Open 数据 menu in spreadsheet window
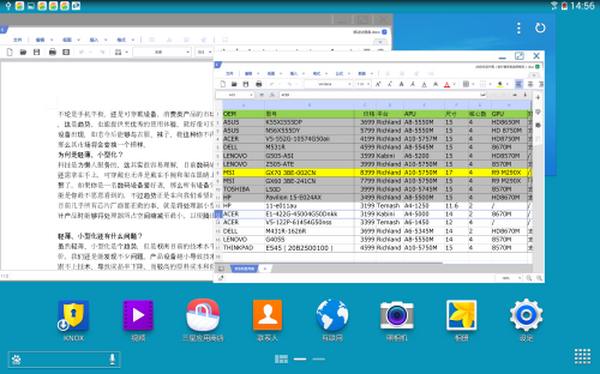Viewport: 600px width, 374px height. pyautogui.click(x=362, y=73)
